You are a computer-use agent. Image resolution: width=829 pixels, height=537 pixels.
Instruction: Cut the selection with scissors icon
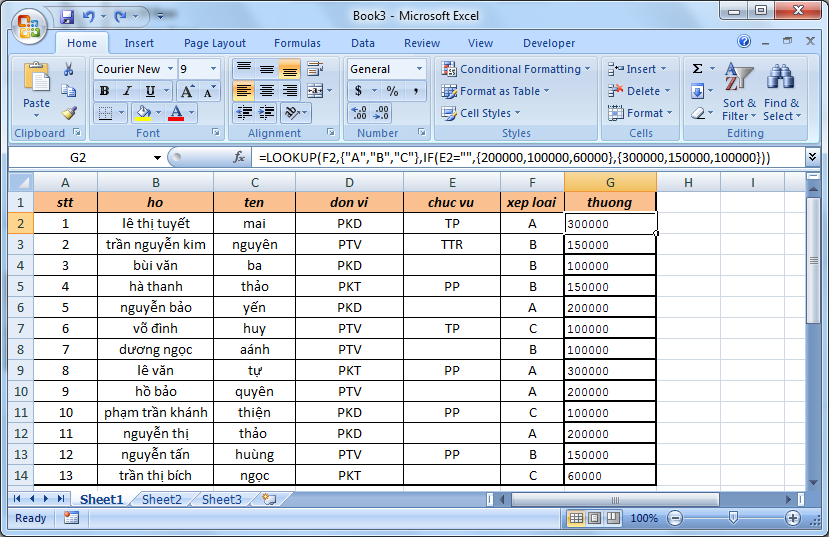[69, 69]
